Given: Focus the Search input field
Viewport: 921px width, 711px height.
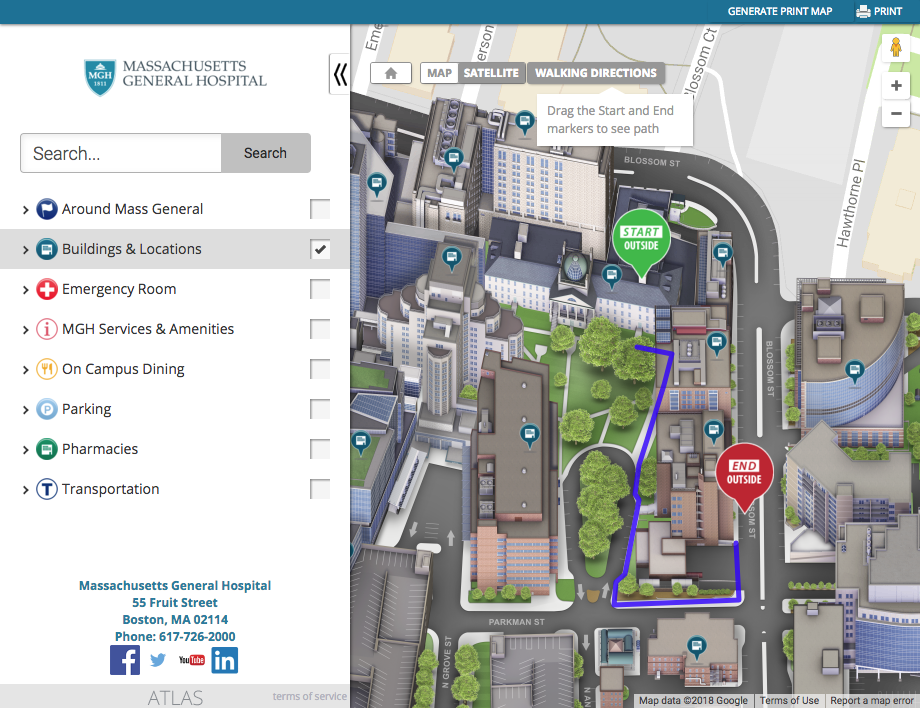Looking at the screenshot, I should coord(121,153).
